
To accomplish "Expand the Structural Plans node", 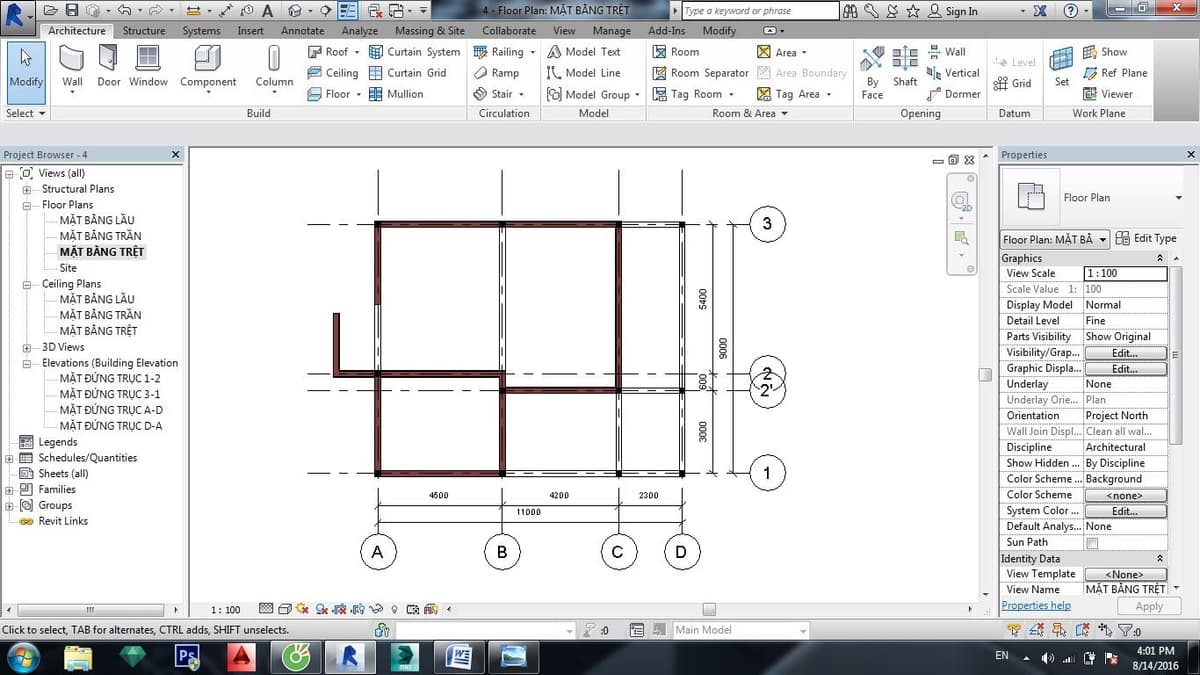I will (x=25, y=189).
